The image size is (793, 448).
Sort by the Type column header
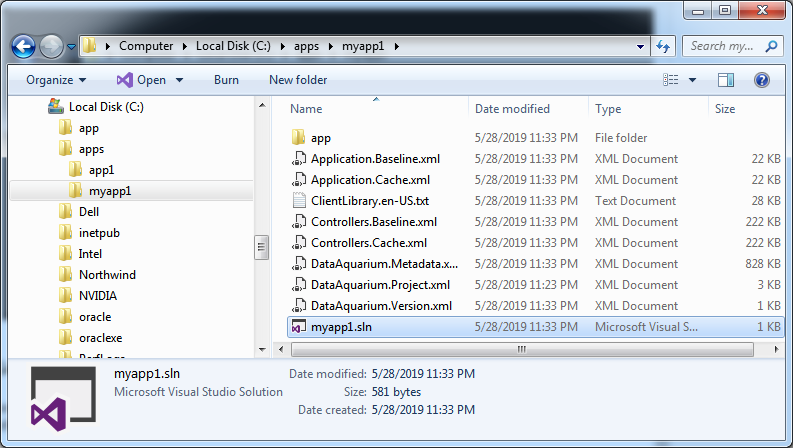pyautogui.click(x=608, y=109)
